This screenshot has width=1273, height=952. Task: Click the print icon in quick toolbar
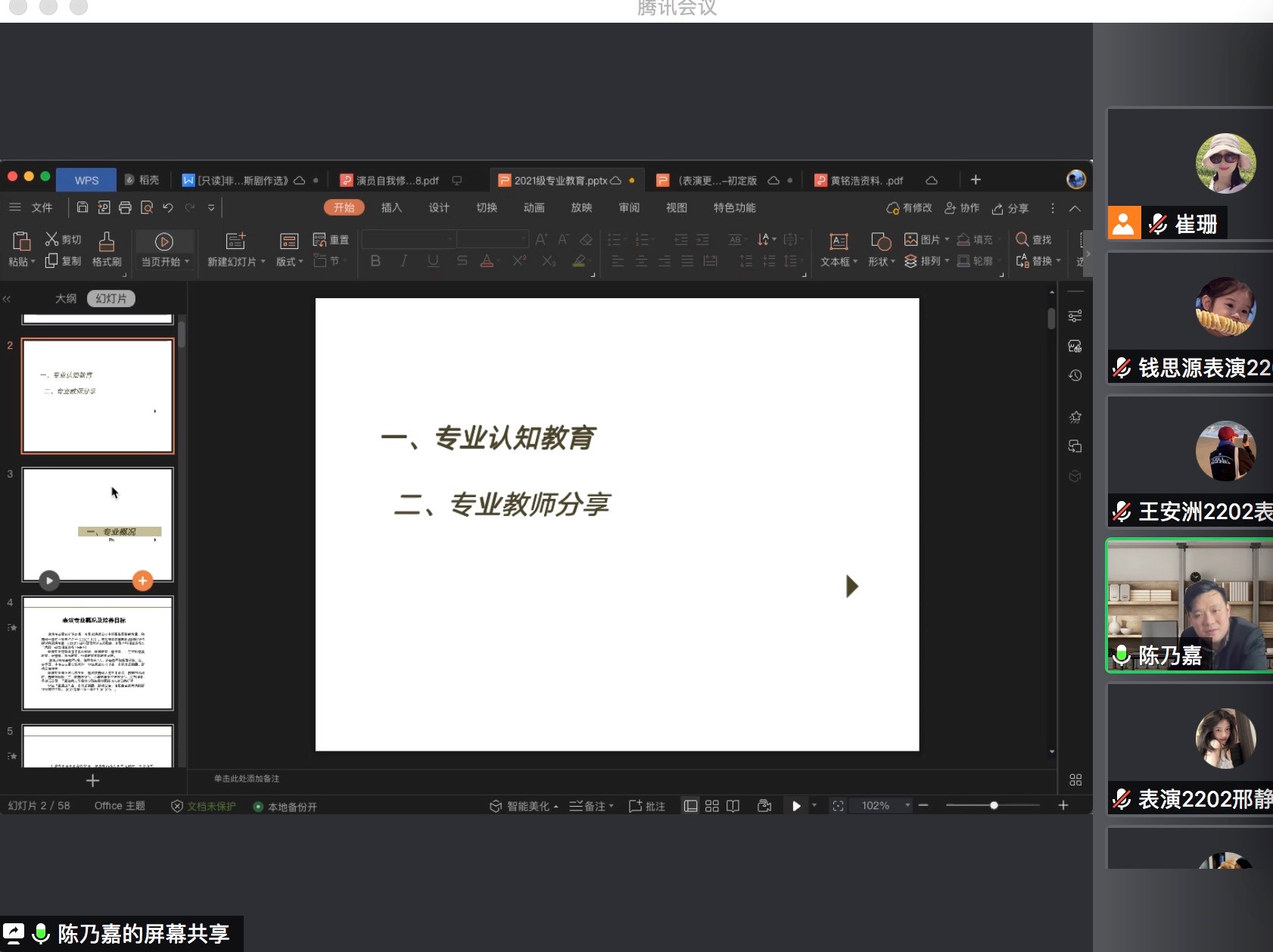[125, 207]
